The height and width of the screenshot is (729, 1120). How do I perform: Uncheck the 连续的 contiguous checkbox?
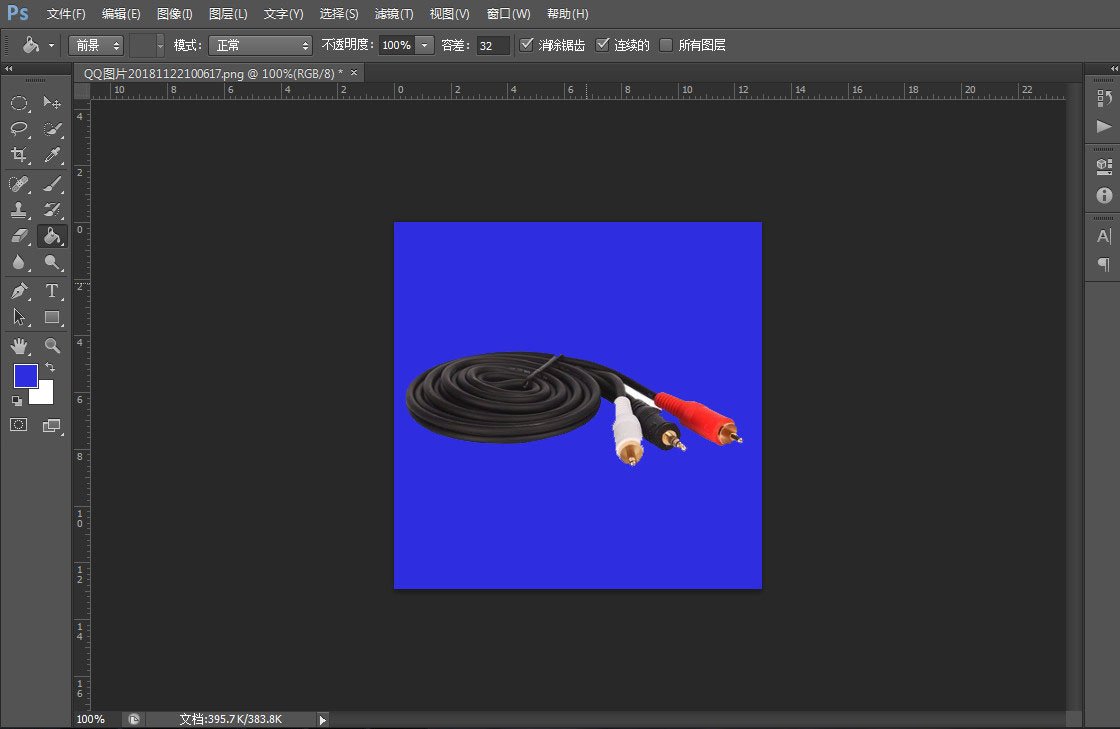pyautogui.click(x=602, y=45)
